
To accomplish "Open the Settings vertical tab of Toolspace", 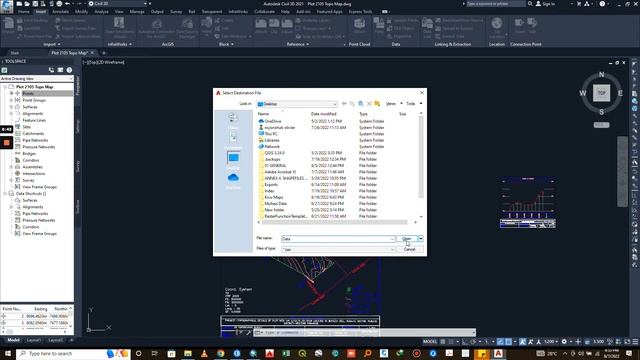I will click(78, 126).
